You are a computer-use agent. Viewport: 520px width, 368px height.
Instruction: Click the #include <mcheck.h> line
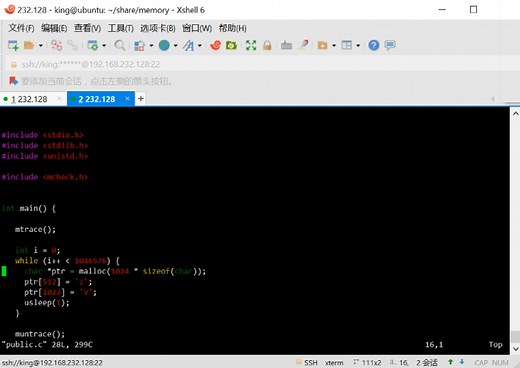[x=45, y=177]
